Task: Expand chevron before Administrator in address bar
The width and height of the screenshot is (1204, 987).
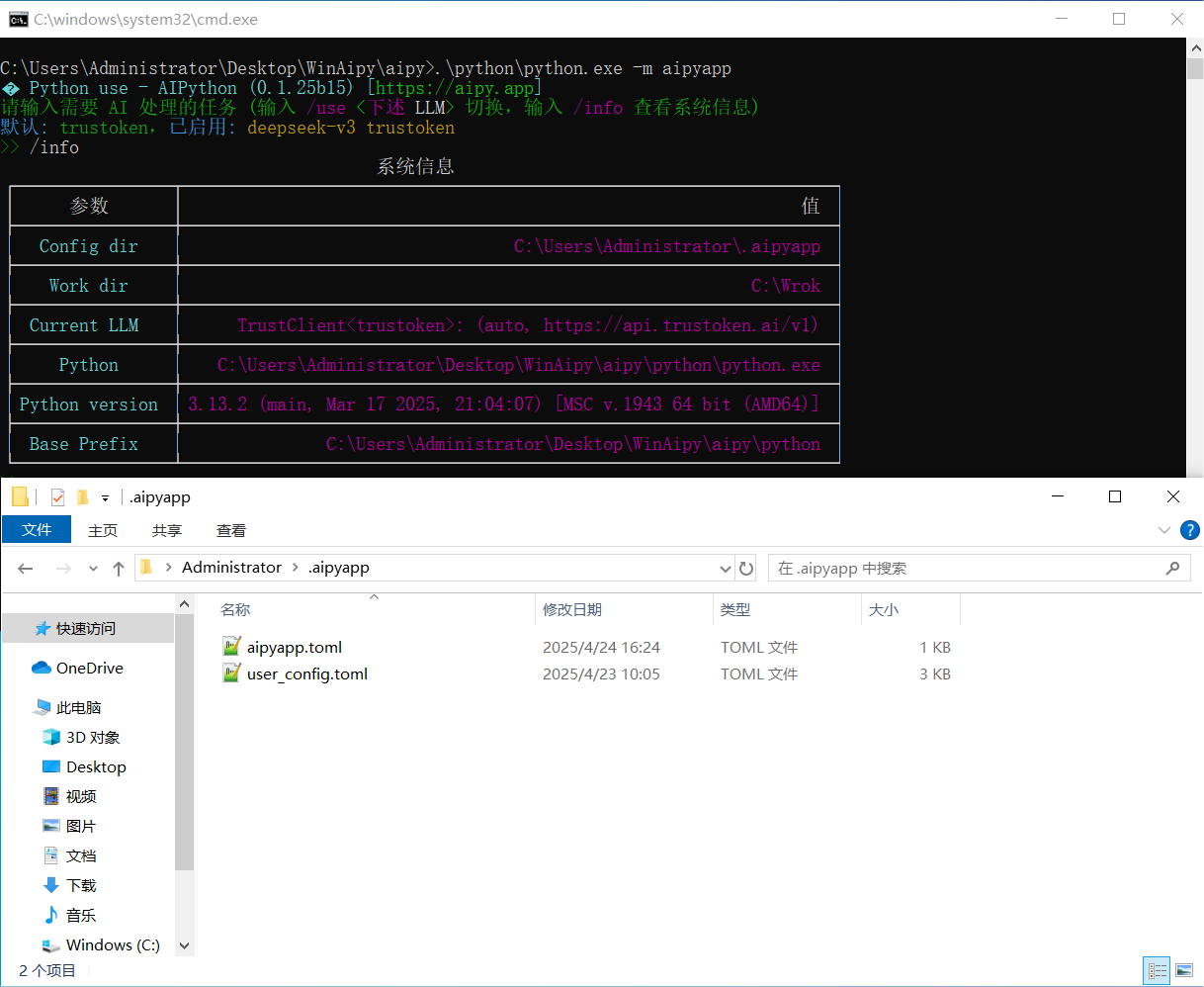Action: [169, 567]
